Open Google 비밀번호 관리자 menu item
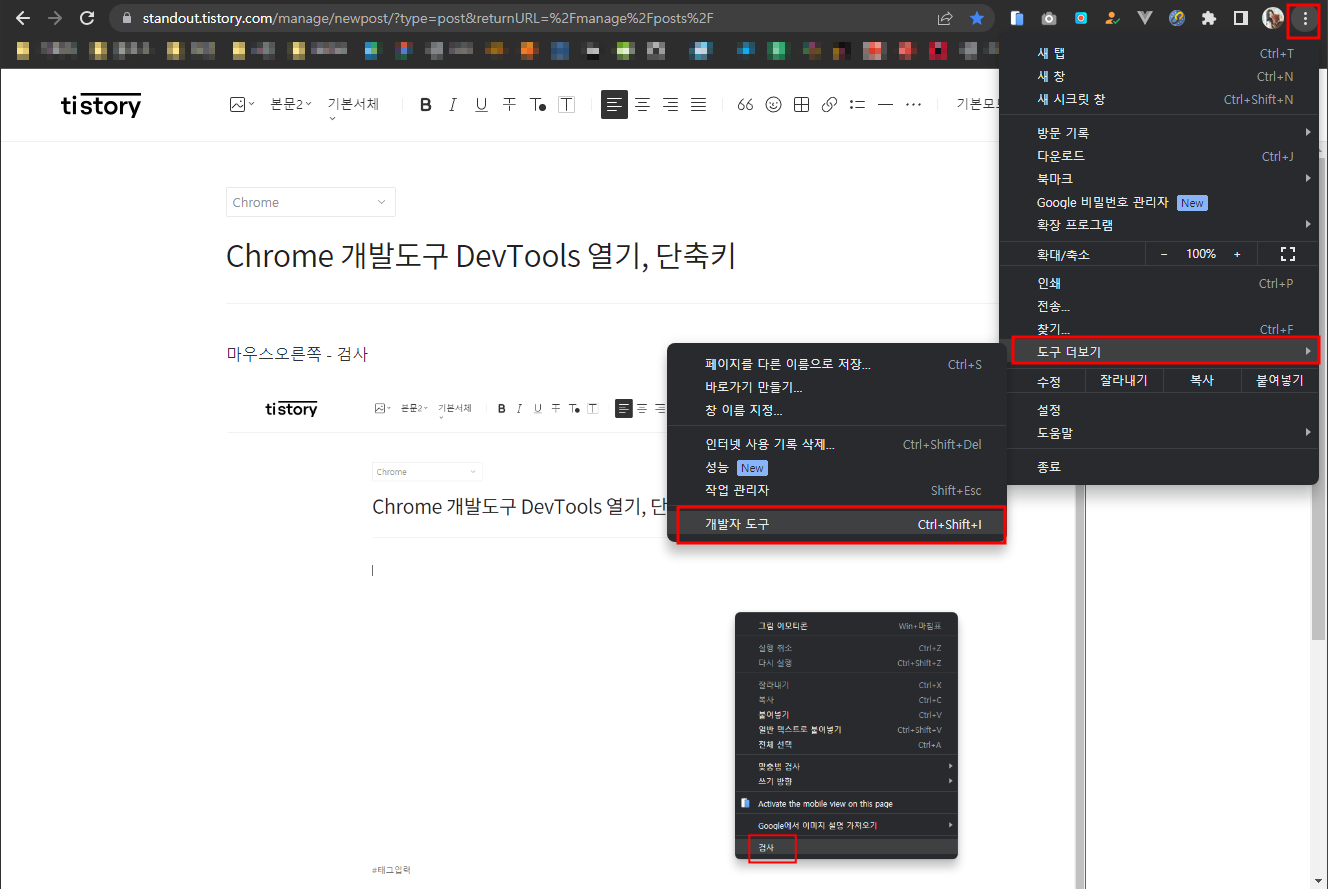This screenshot has width=1328, height=889. click(1159, 202)
